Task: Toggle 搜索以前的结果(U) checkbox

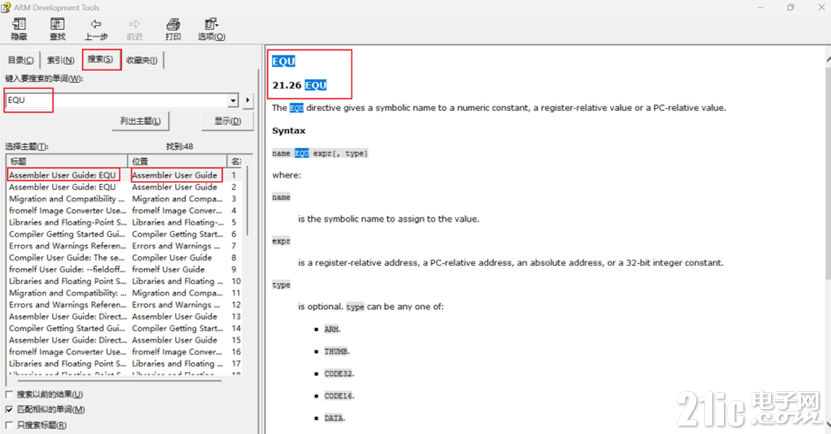Action: pos(9,394)
